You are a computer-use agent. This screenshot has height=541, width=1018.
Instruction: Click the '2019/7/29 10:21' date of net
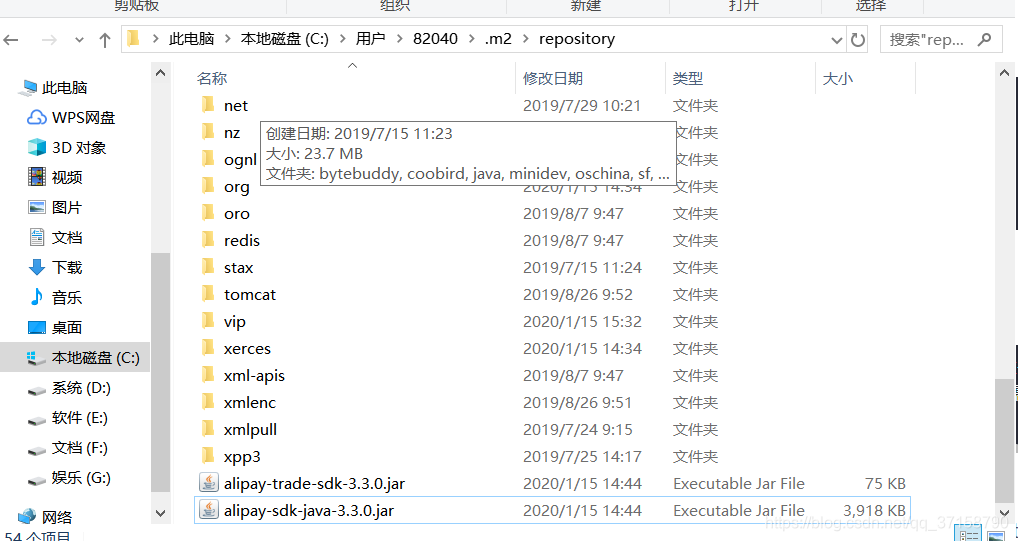coord(582,105)
